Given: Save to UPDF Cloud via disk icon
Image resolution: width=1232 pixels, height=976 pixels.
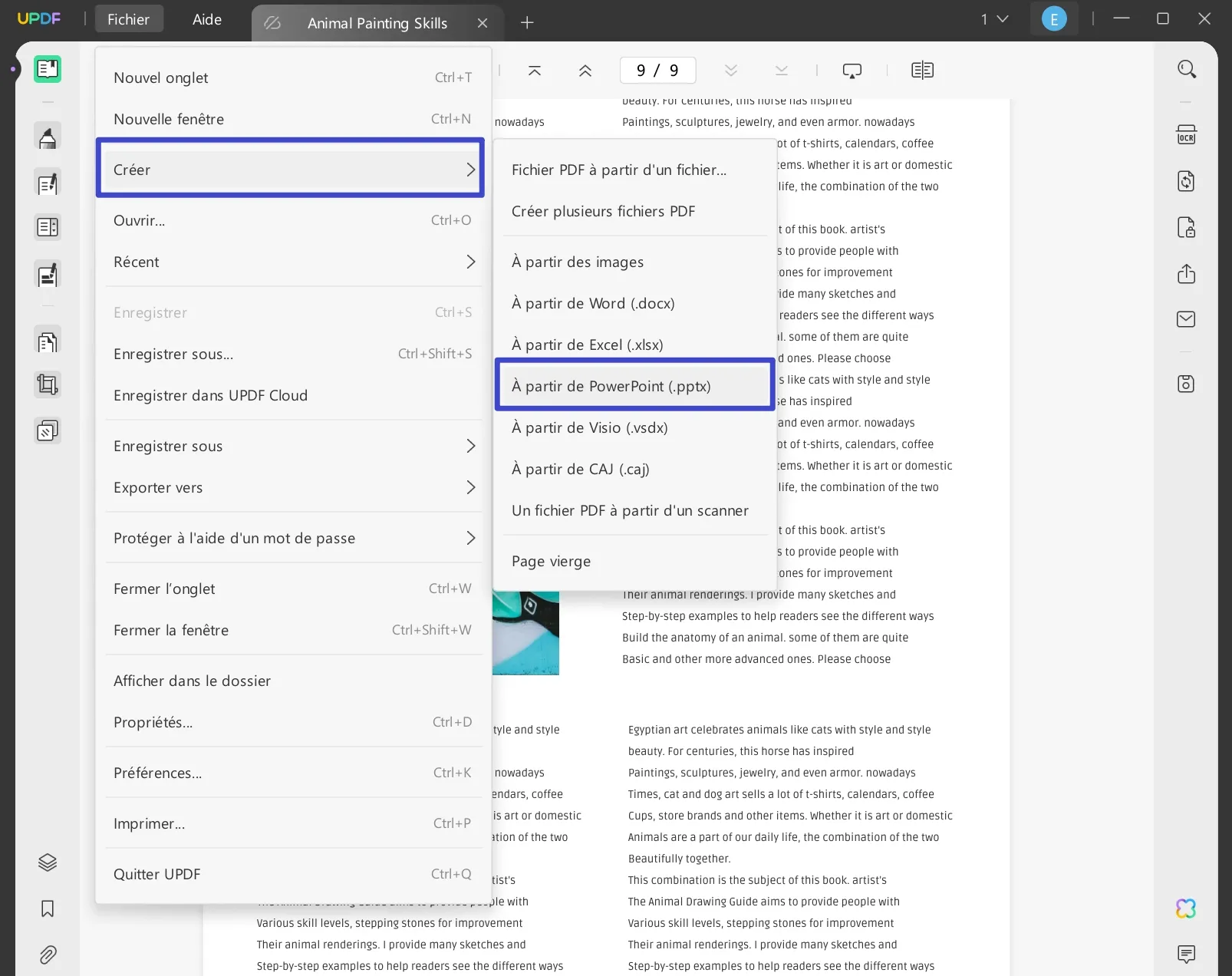Looking at the screenshot, I should (x=1186, y=384).
